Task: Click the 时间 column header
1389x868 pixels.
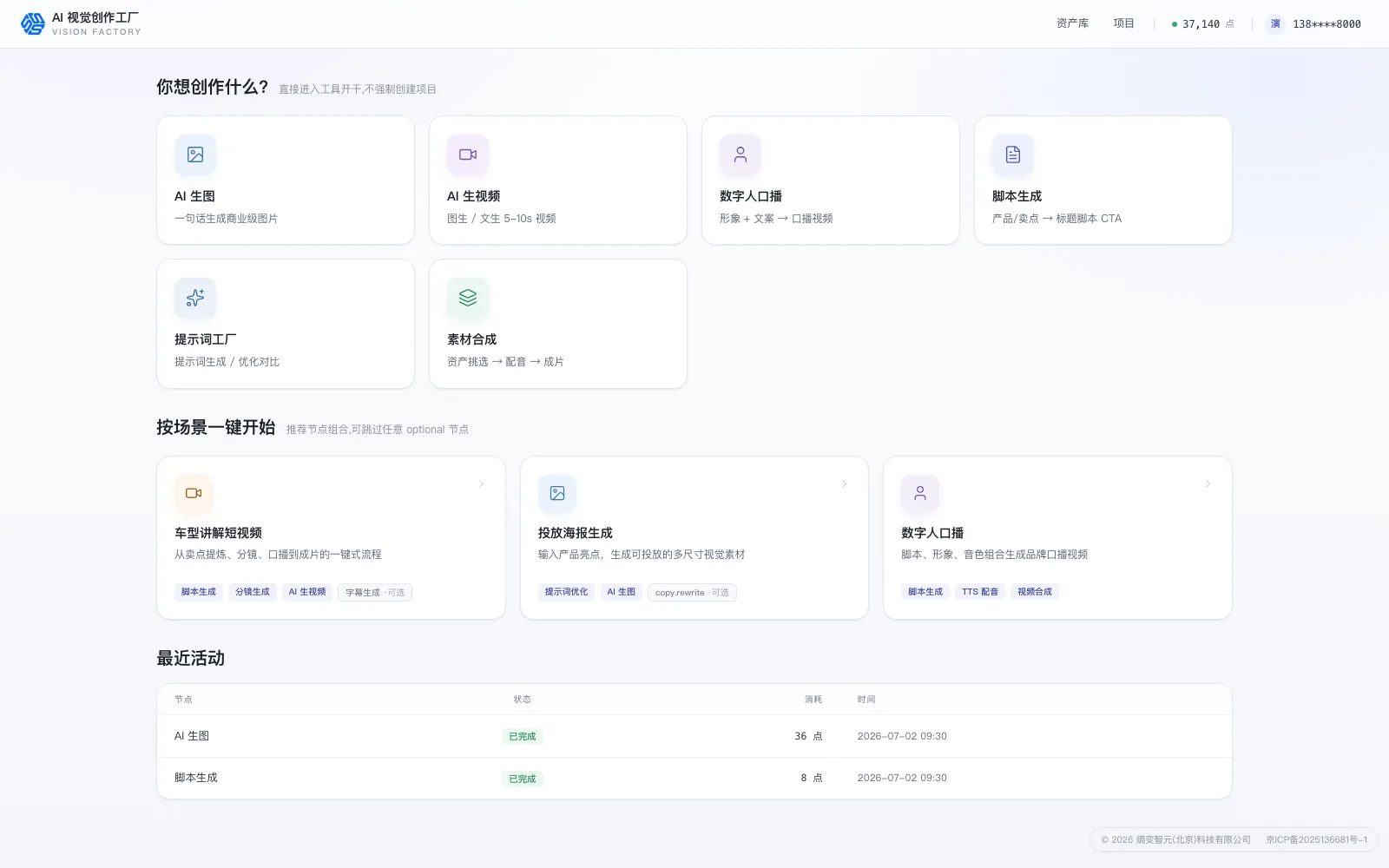Action: pyautogui.click(x=866, y=700)
